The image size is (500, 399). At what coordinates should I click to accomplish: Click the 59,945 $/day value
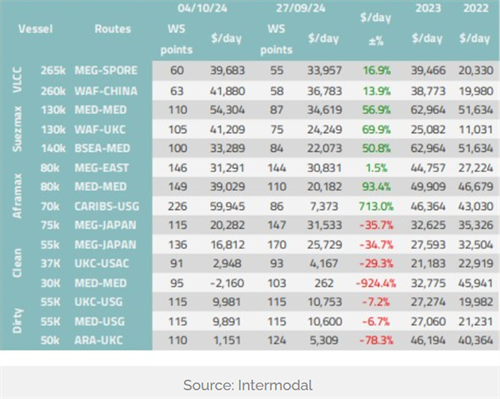(227, 206)
